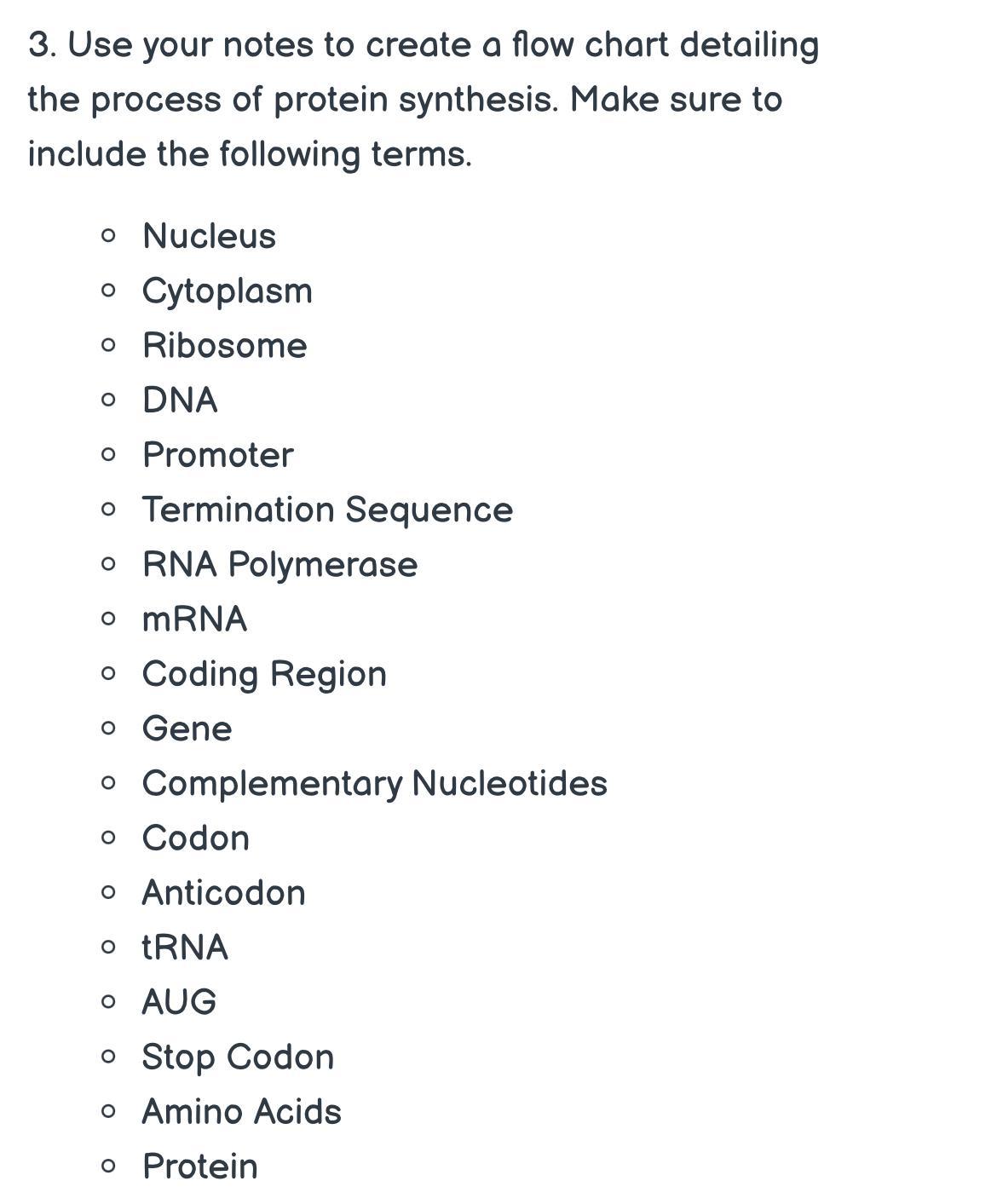
Task: Click the word Nucleus in the list
Action: [209, 236]
